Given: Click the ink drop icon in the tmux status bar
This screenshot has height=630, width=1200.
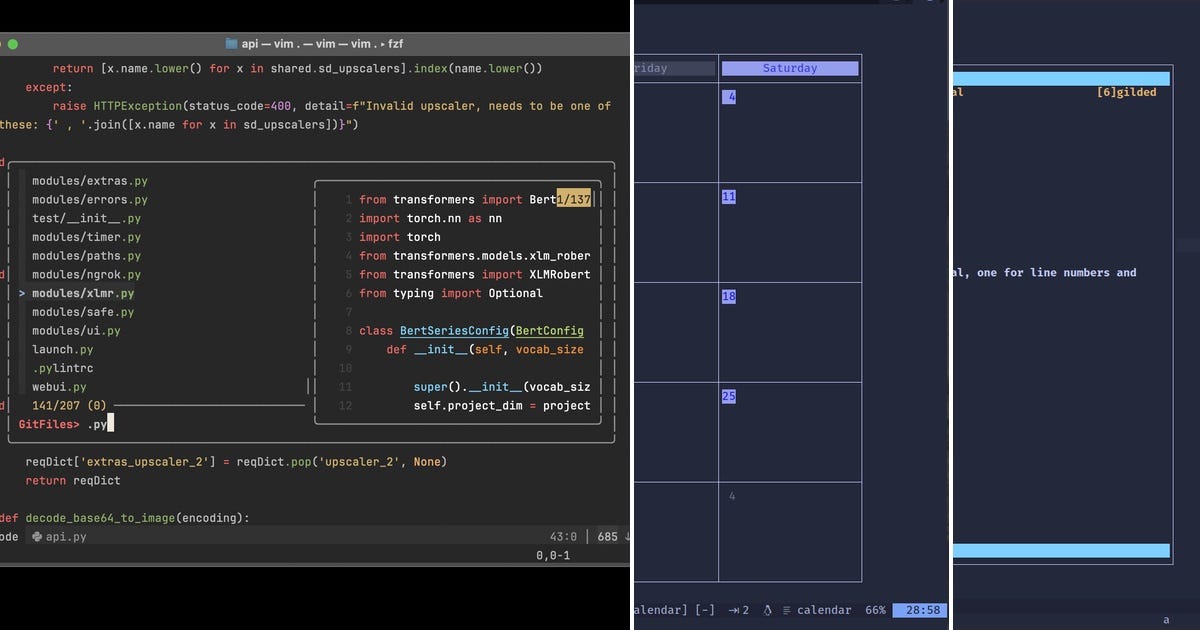Looking at the screenshot, I should [x=766, y=610].
